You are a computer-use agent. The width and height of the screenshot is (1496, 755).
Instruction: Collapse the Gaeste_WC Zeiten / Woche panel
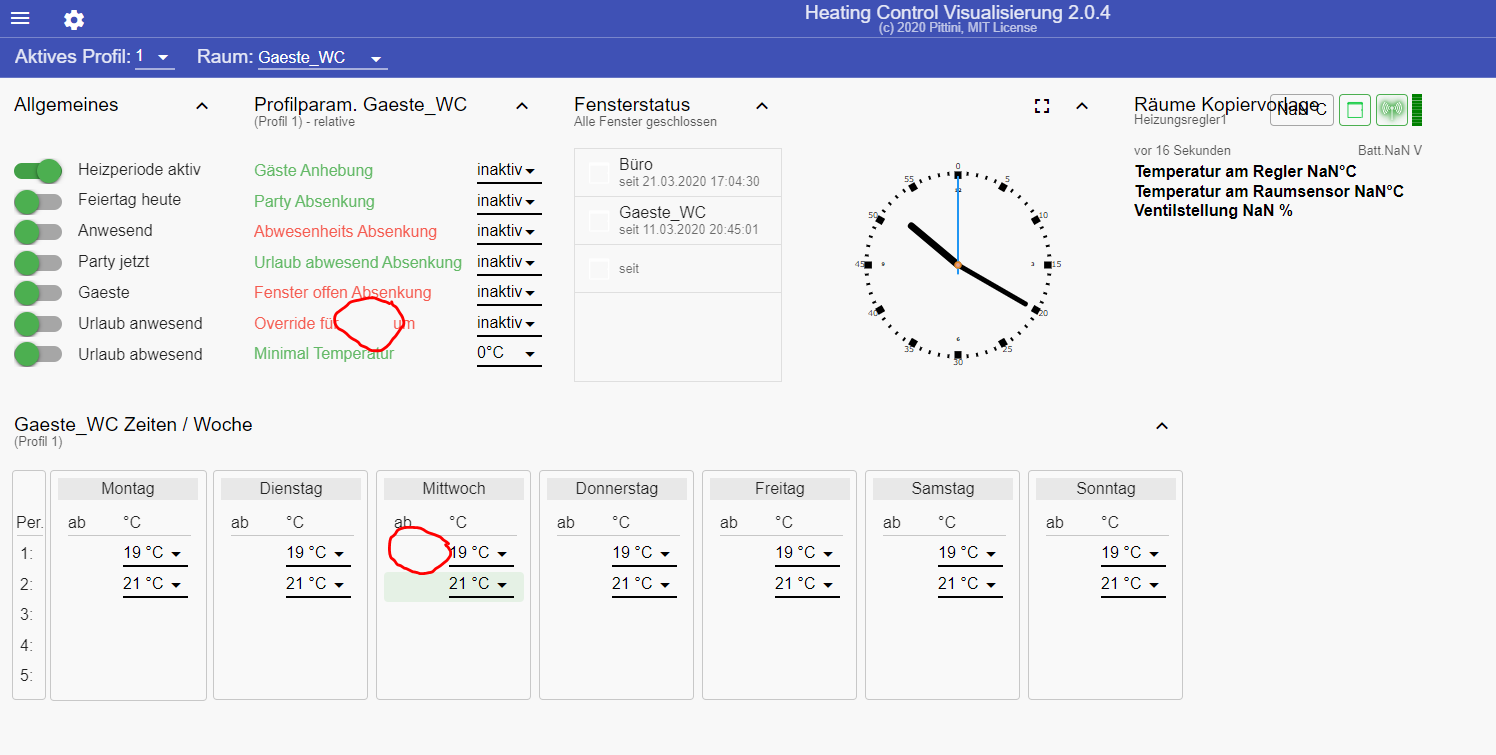[1162, 426]
